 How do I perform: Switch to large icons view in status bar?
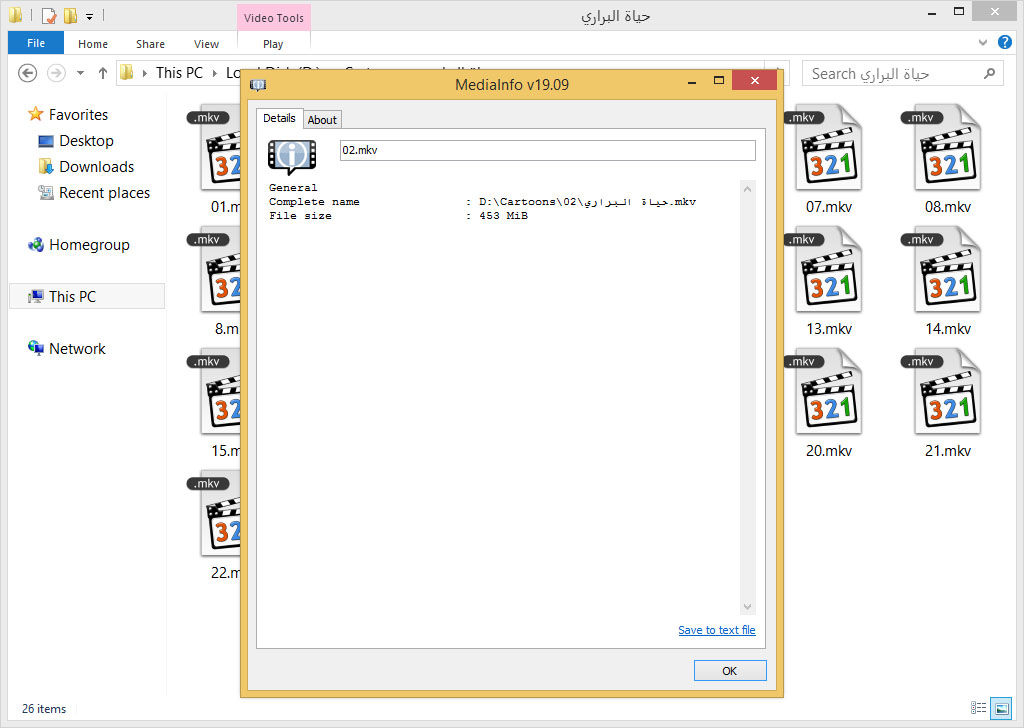(1001, 708)
